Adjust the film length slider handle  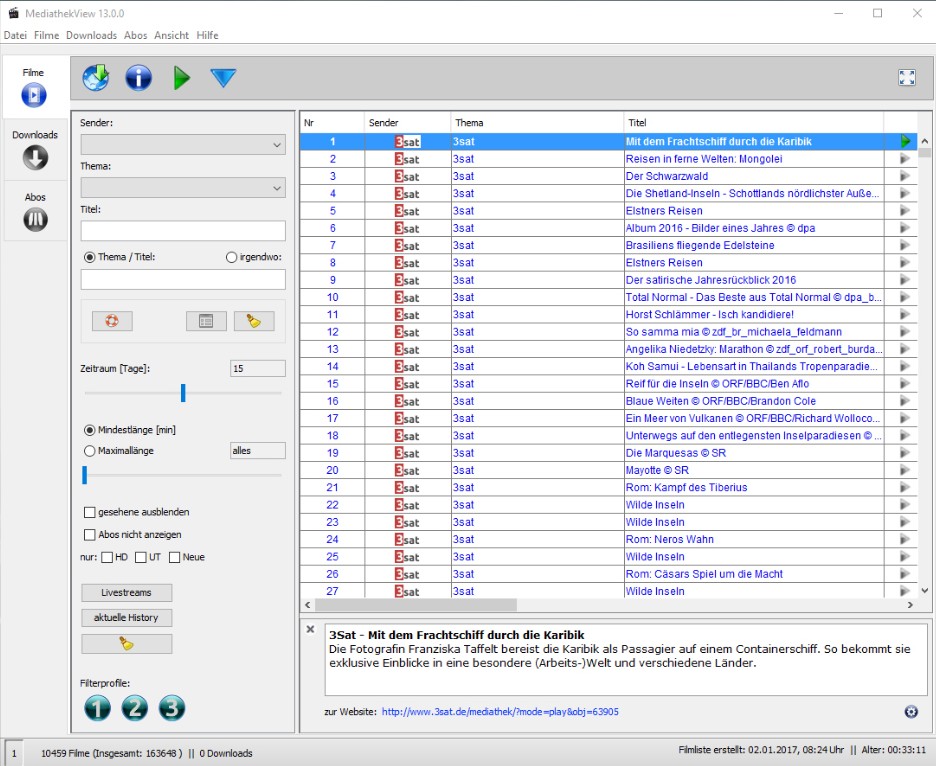coord(85,475)
